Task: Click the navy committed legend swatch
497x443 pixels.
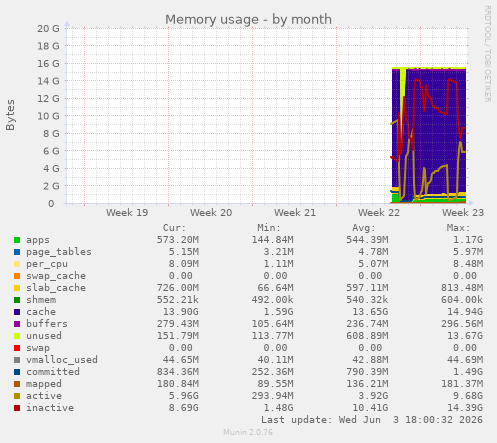Action: [17, 372]
